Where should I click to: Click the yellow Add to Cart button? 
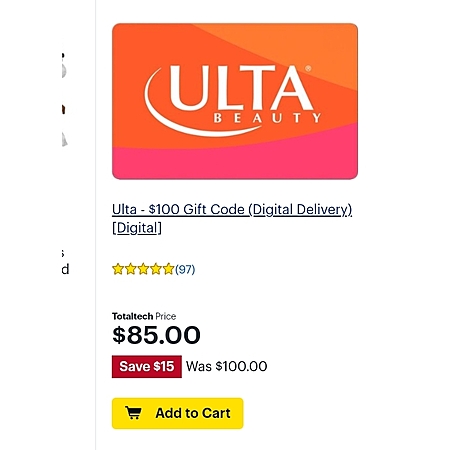click(178, 413)
